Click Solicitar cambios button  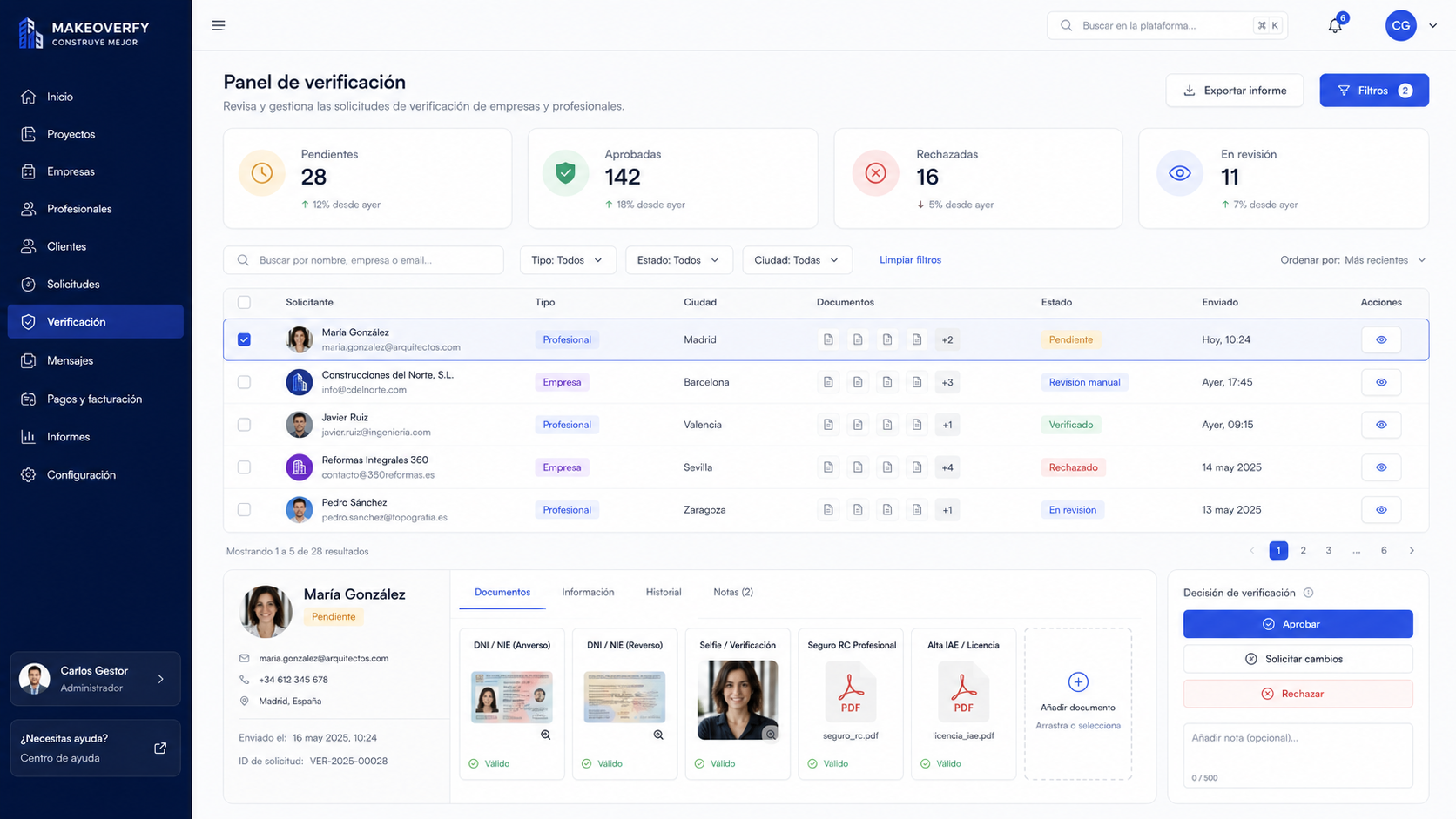1298,659
